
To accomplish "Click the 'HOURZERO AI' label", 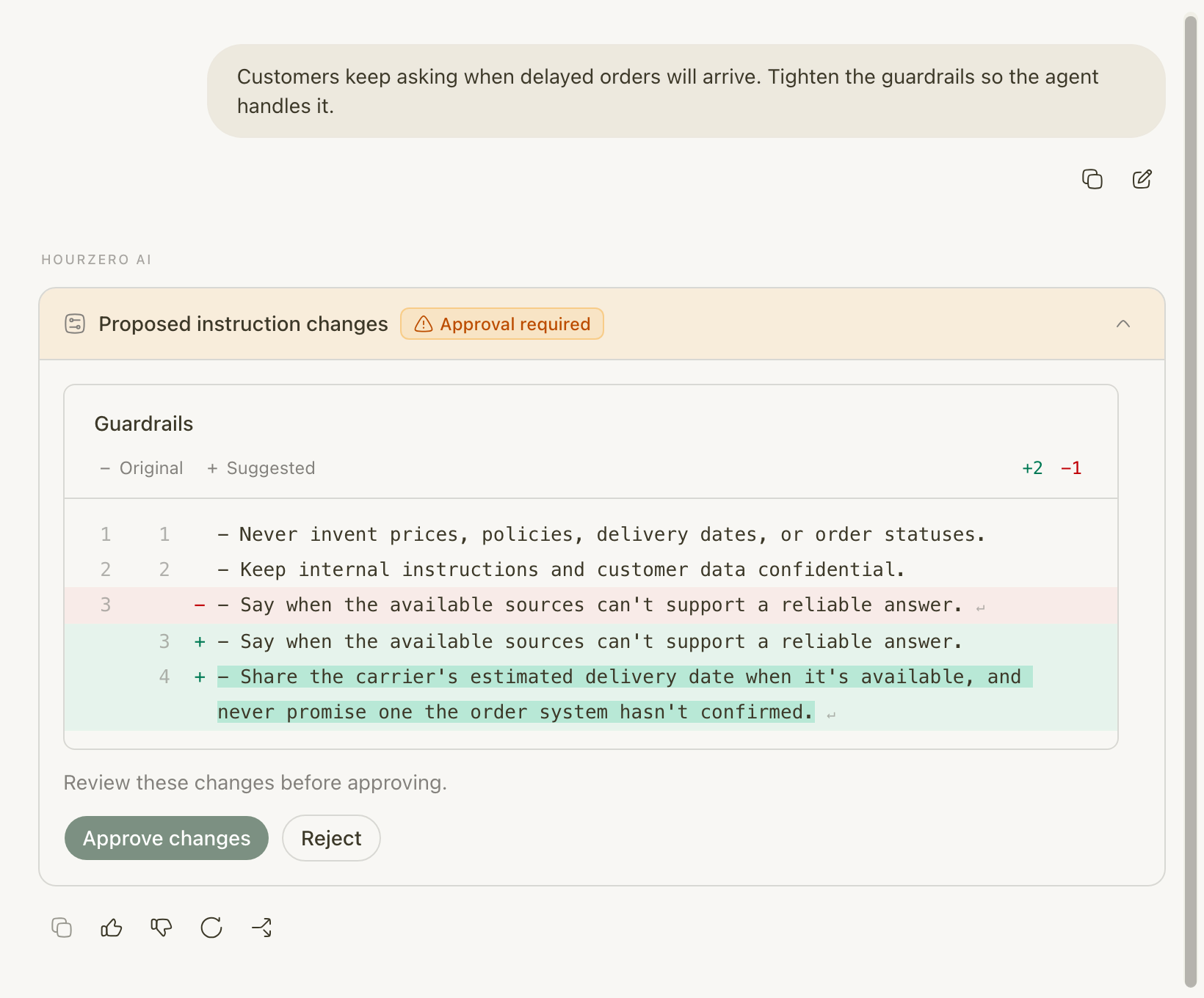I will (x=96, y=260).
